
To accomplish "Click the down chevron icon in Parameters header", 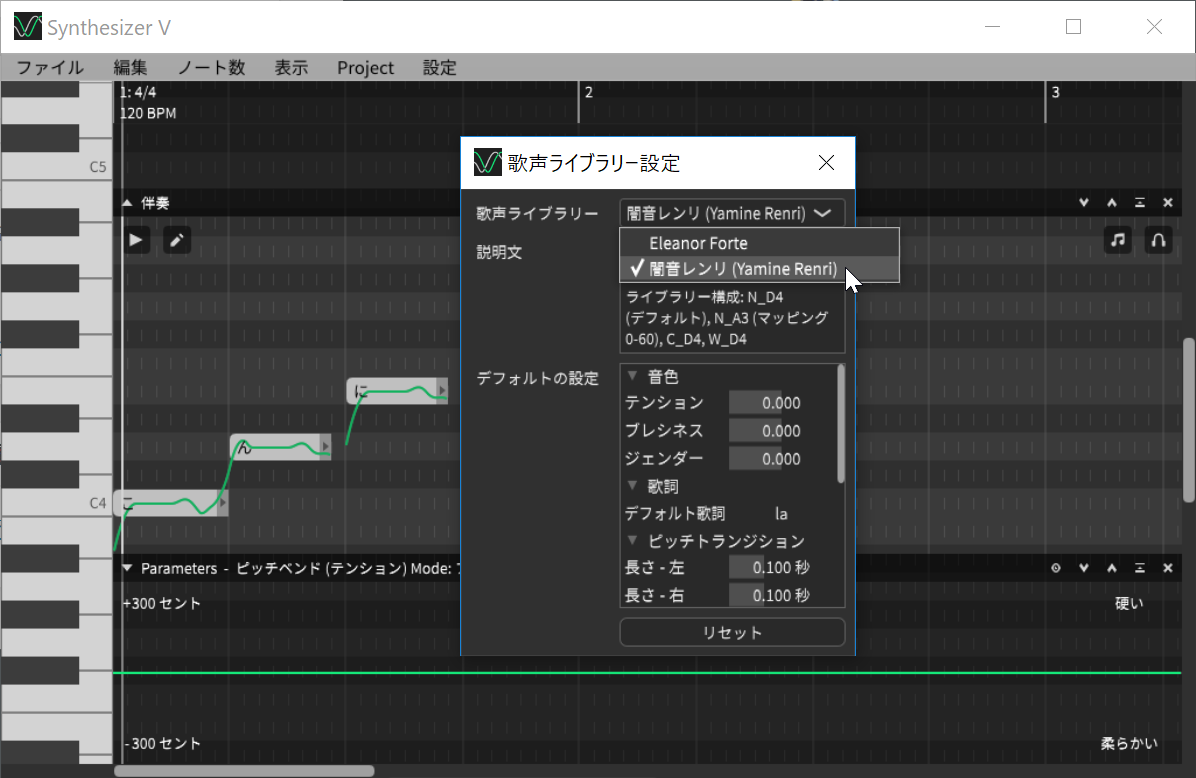I will [1084, 568].
